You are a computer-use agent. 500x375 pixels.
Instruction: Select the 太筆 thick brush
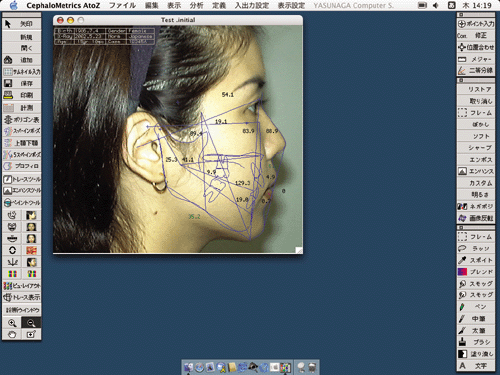coord(476,330)
